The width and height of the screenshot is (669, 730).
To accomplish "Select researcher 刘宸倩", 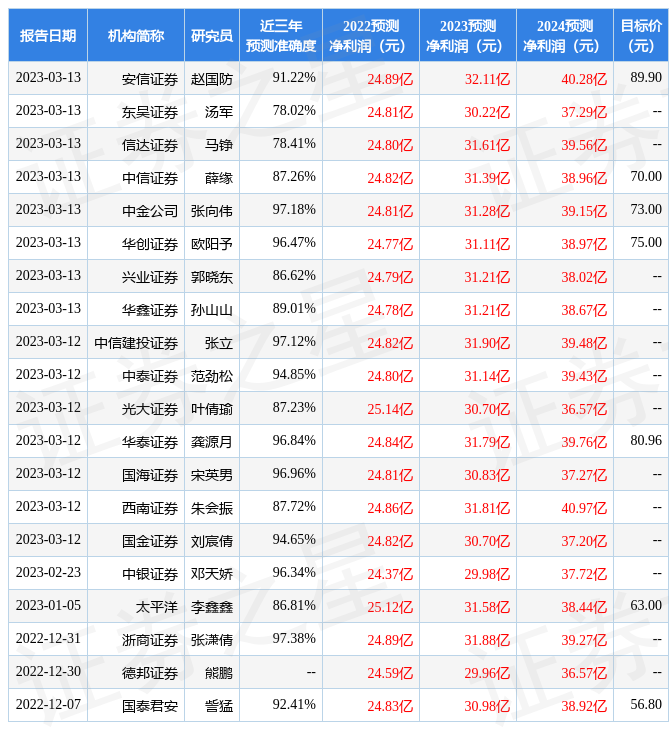I will click(212, 541).
